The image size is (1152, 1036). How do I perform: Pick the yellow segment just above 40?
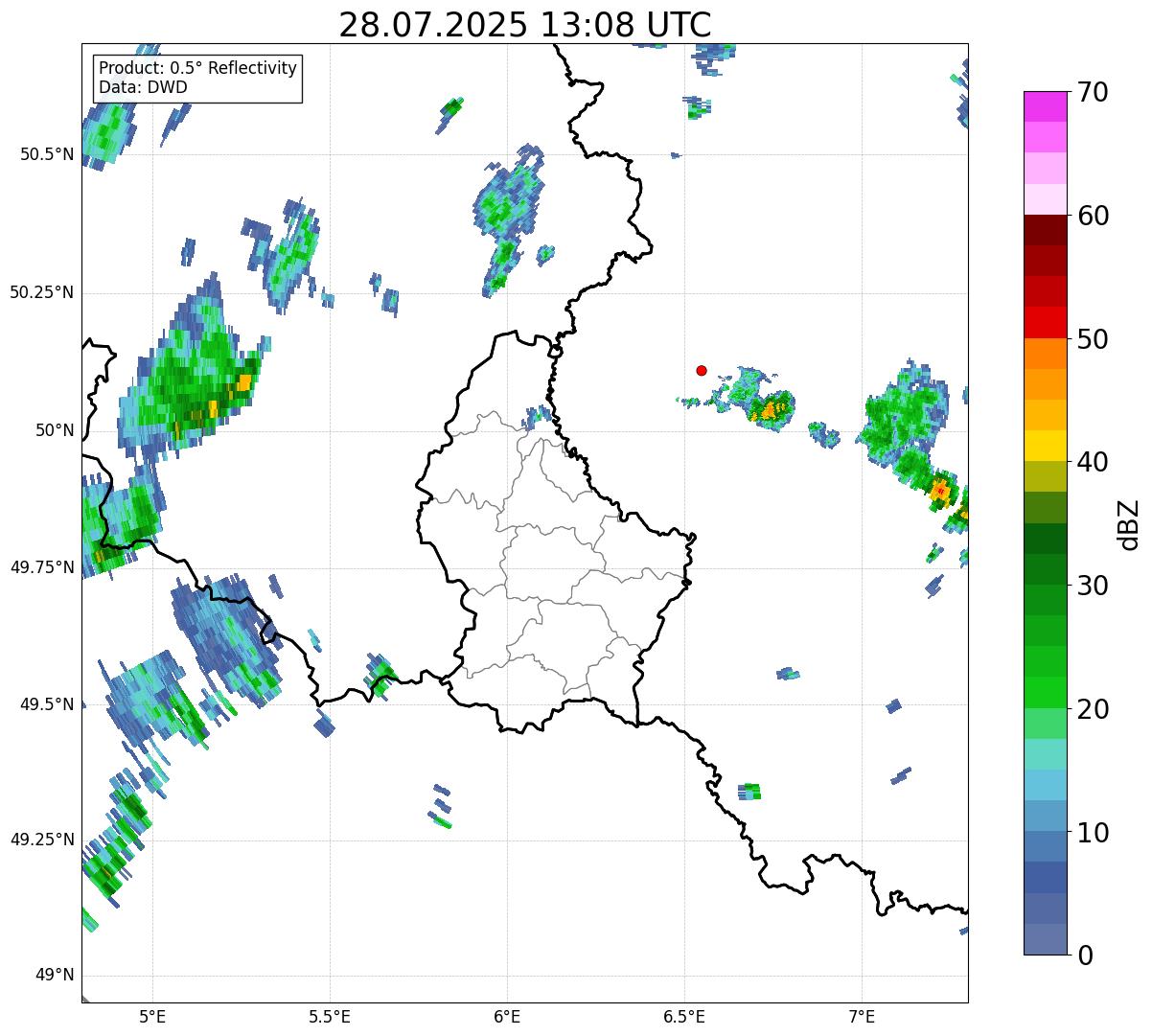coord(1045,447)
